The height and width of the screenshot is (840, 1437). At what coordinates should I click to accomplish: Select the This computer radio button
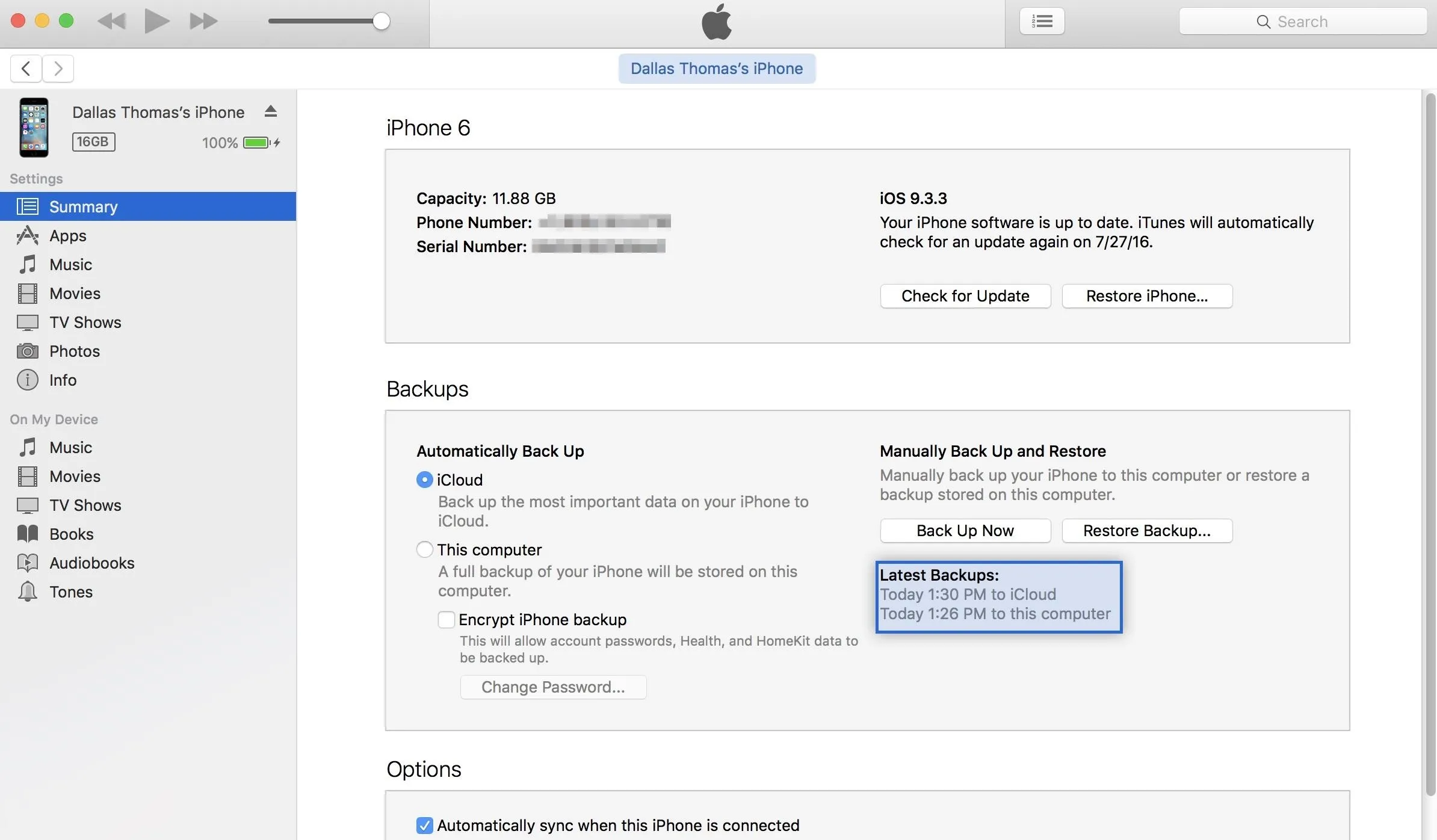pyautogui.click(x=424, y=549)
